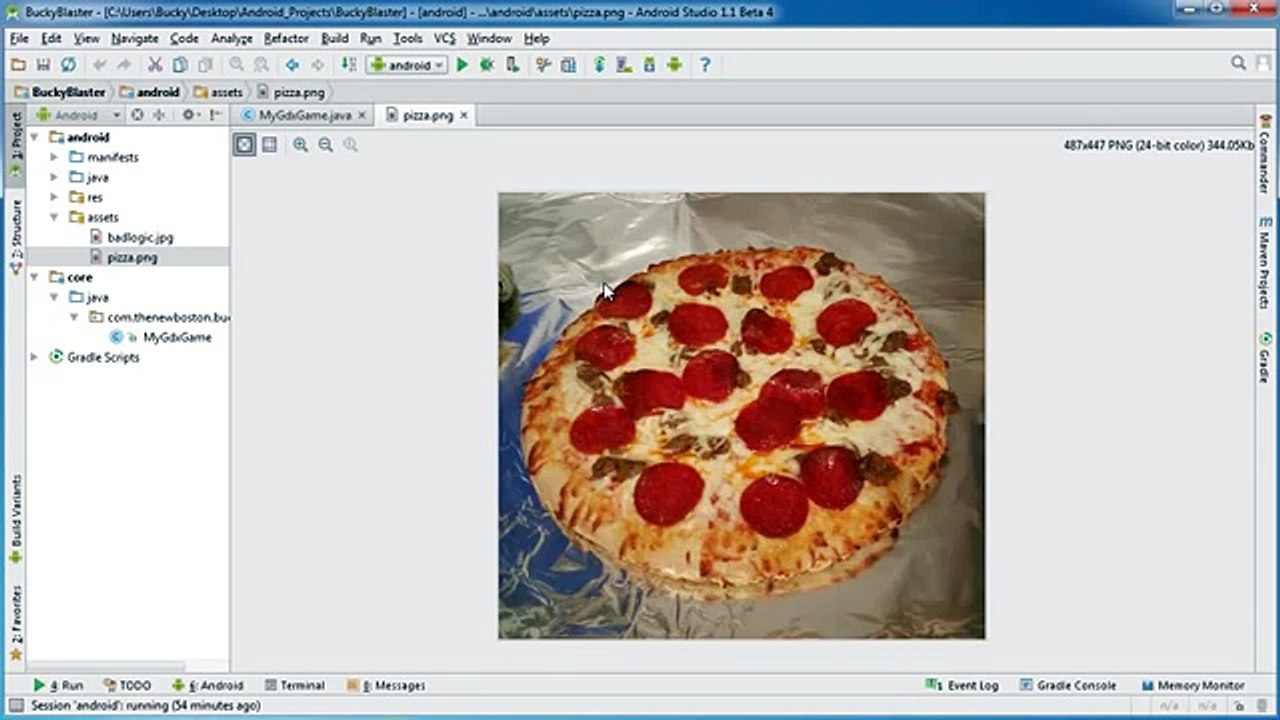Open the File menu

pyautogui.click(x=19, y=38)
